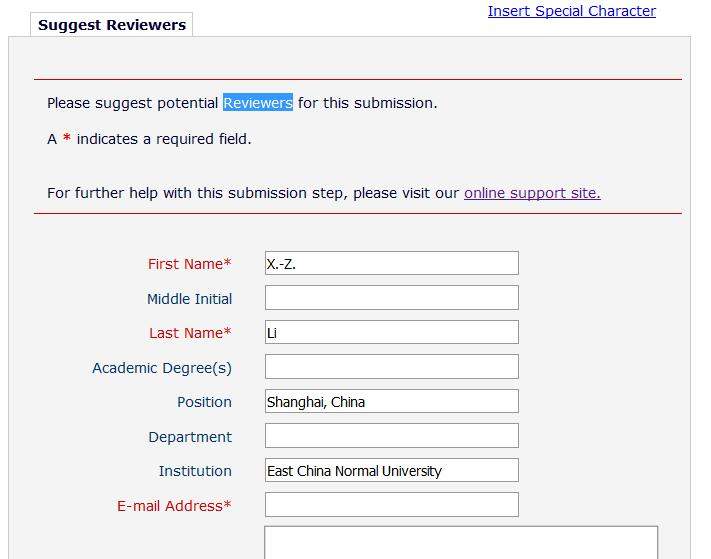Click the empty Academic Degree(s) field

pos(391,367)
